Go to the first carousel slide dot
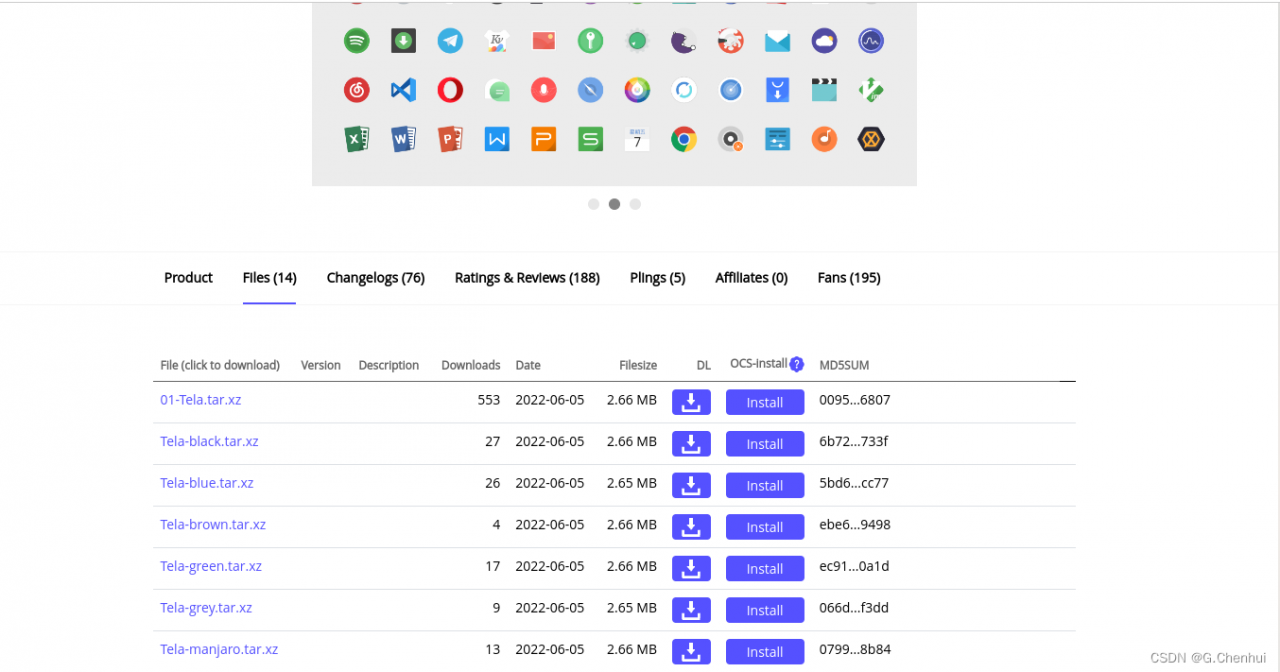Screen dimensions: 1280x672 [593, 204]
